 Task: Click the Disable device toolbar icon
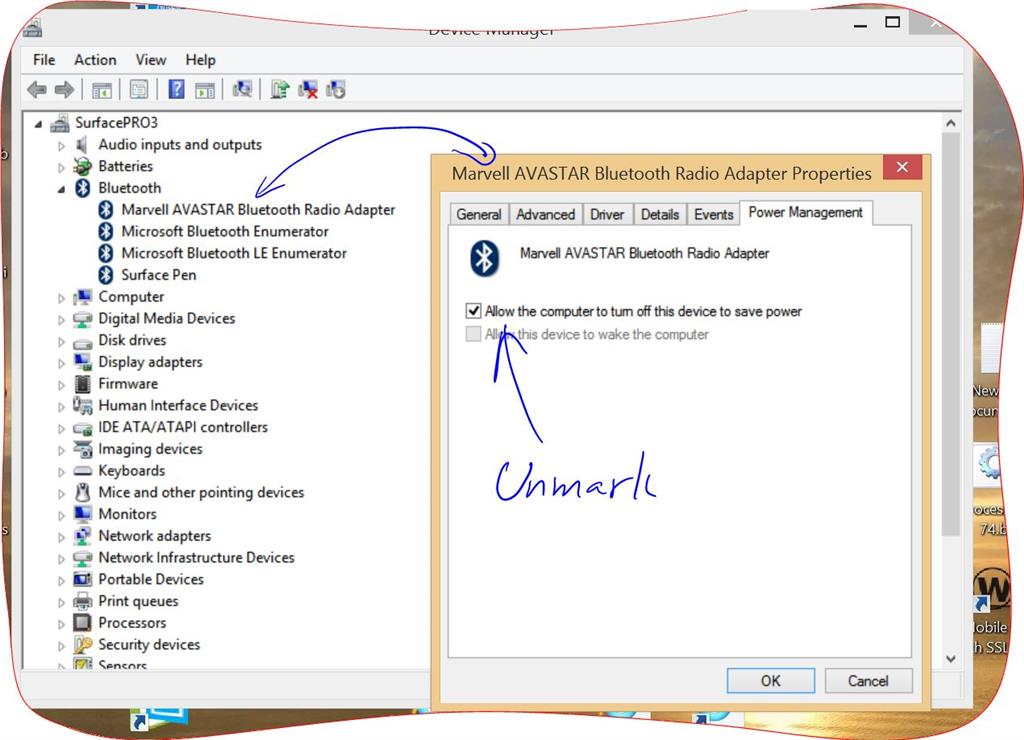(336, 89)
